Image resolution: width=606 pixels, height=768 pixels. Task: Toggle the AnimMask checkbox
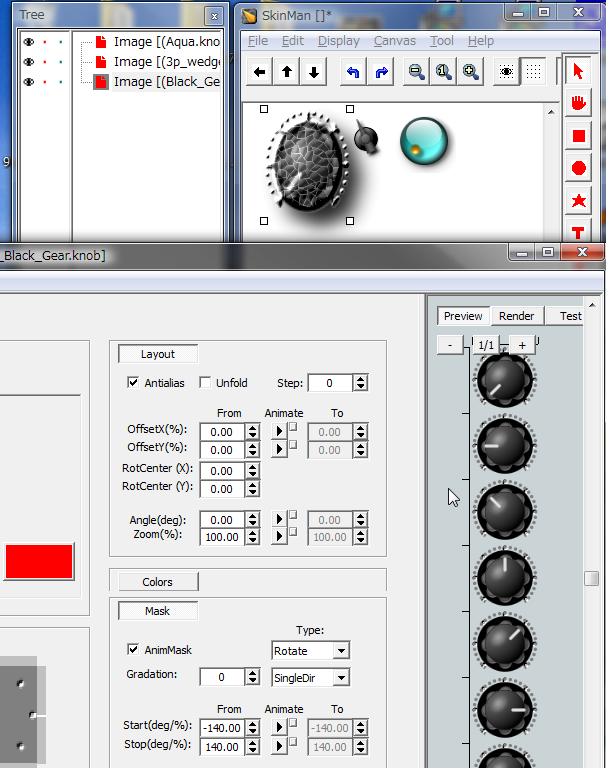point(133,649)
